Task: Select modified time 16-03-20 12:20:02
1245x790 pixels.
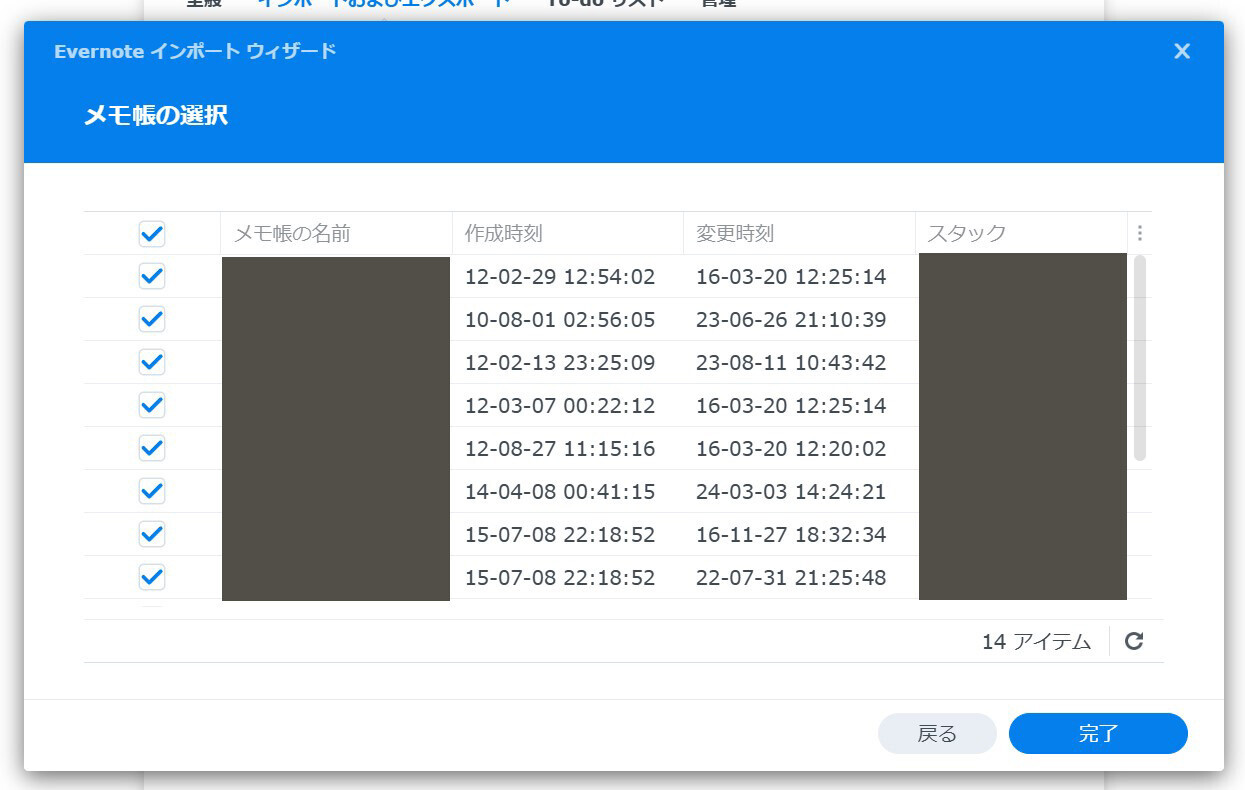Action: (791, 449)
